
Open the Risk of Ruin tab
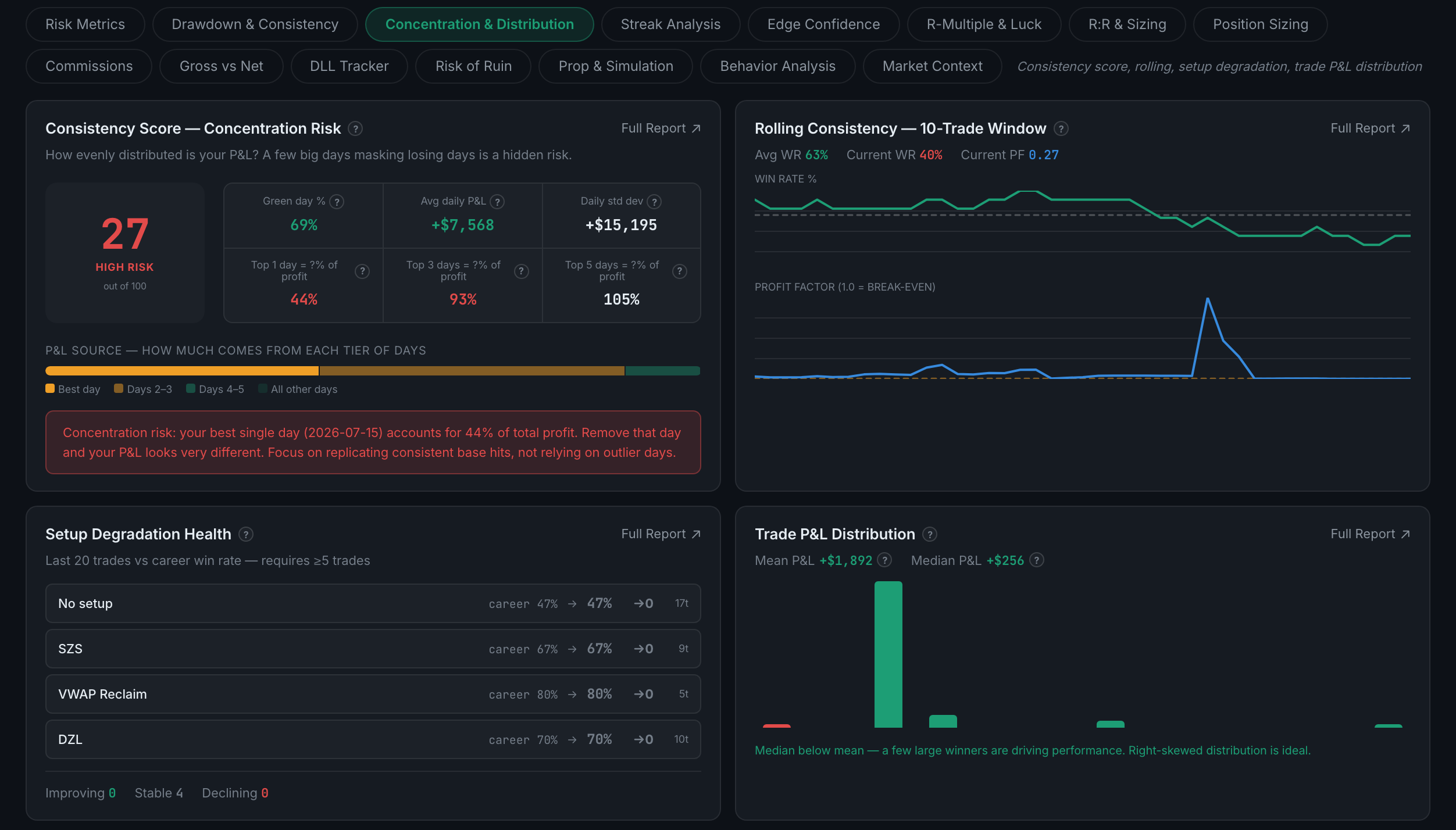pyautogui.click(x=473, y=66)
